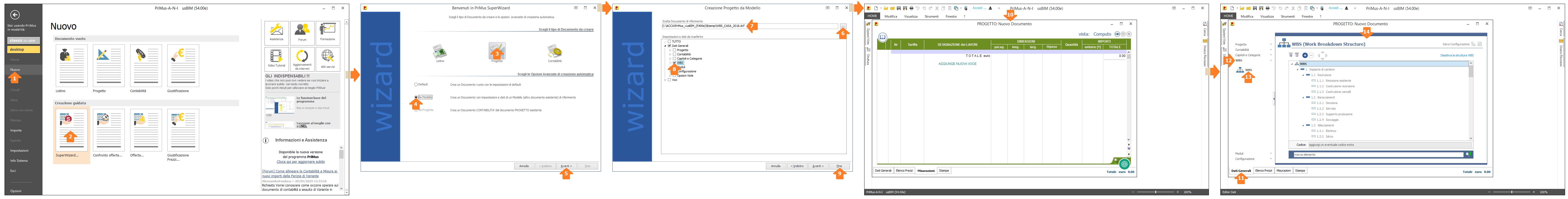
Task: Check the Contabilità checkbox in tree
Action: click(x=674, y=54)
